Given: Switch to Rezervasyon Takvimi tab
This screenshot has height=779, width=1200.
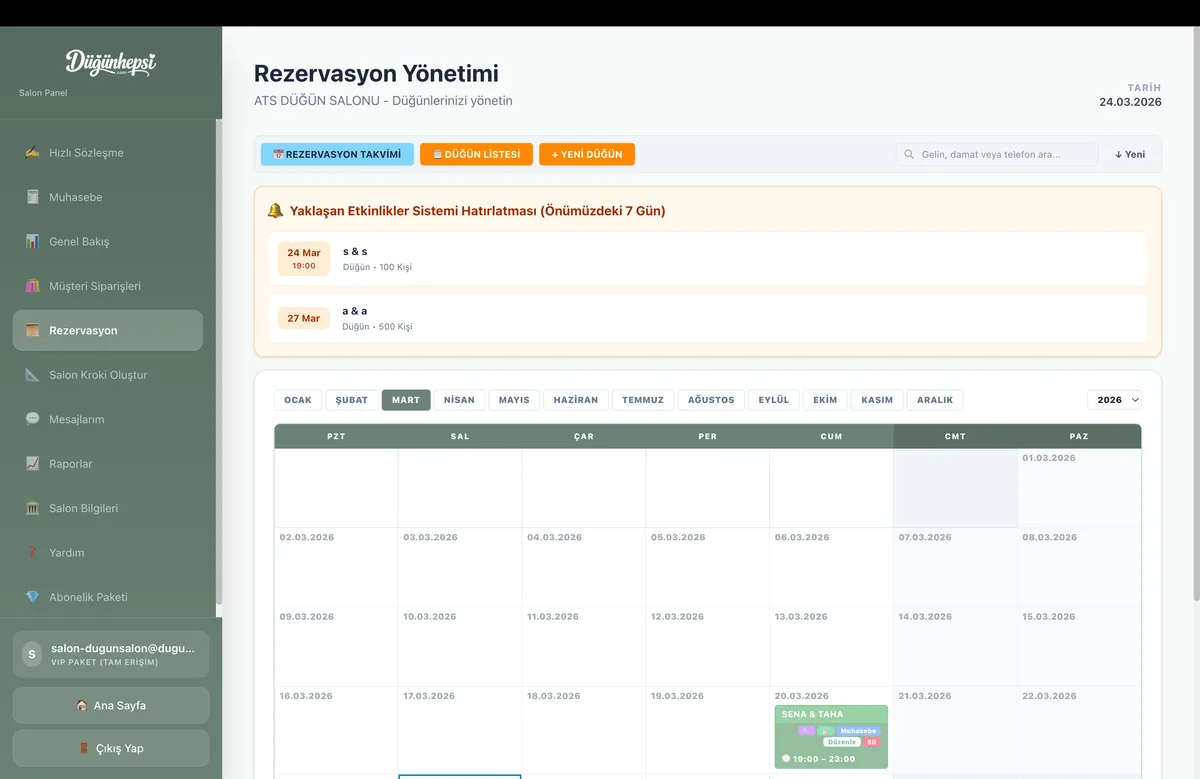Looking at the screenshot, I should pyautogui.click(x=337, y=155).
